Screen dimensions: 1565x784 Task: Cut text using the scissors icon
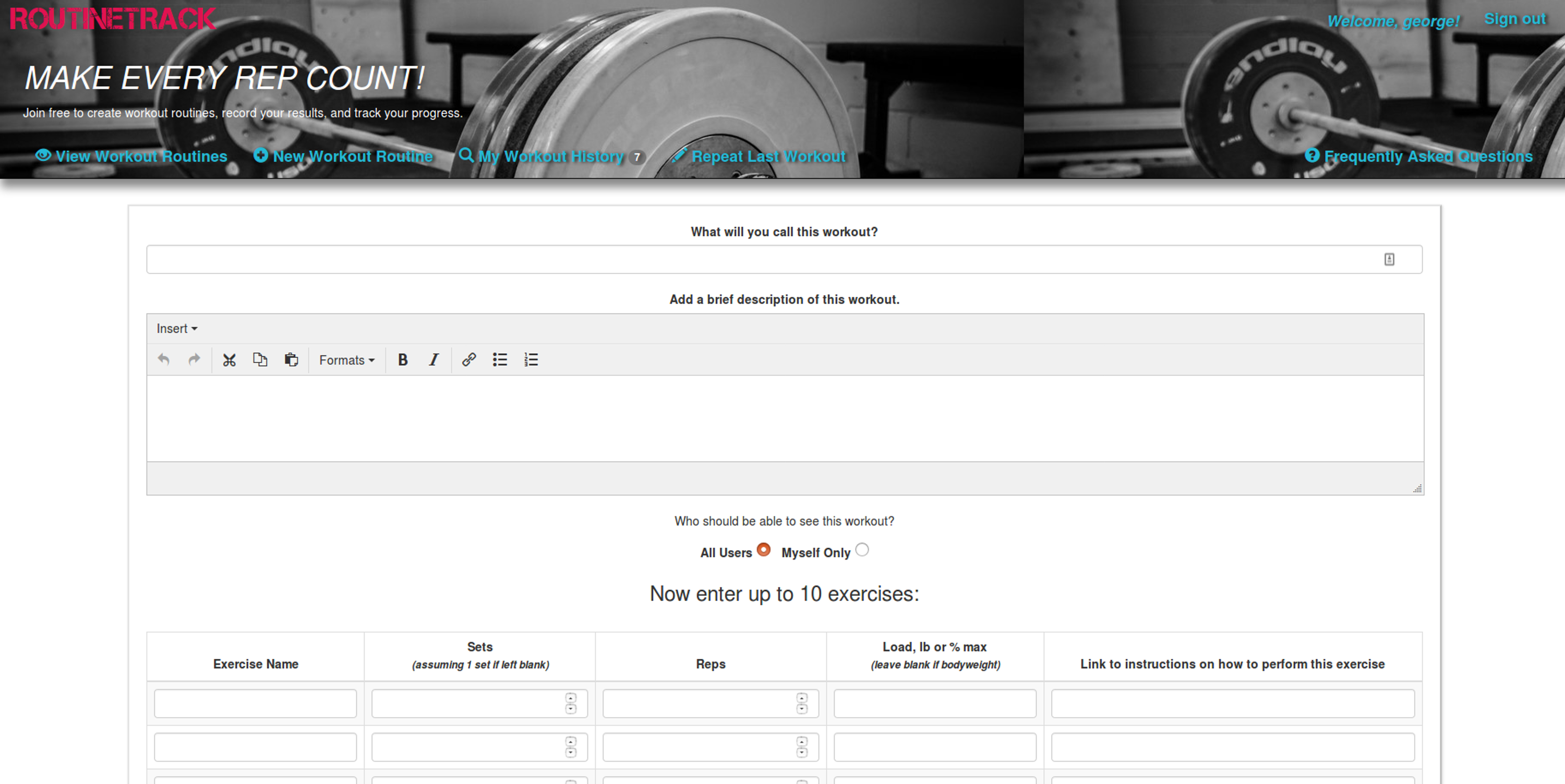(x=229, y=359)
